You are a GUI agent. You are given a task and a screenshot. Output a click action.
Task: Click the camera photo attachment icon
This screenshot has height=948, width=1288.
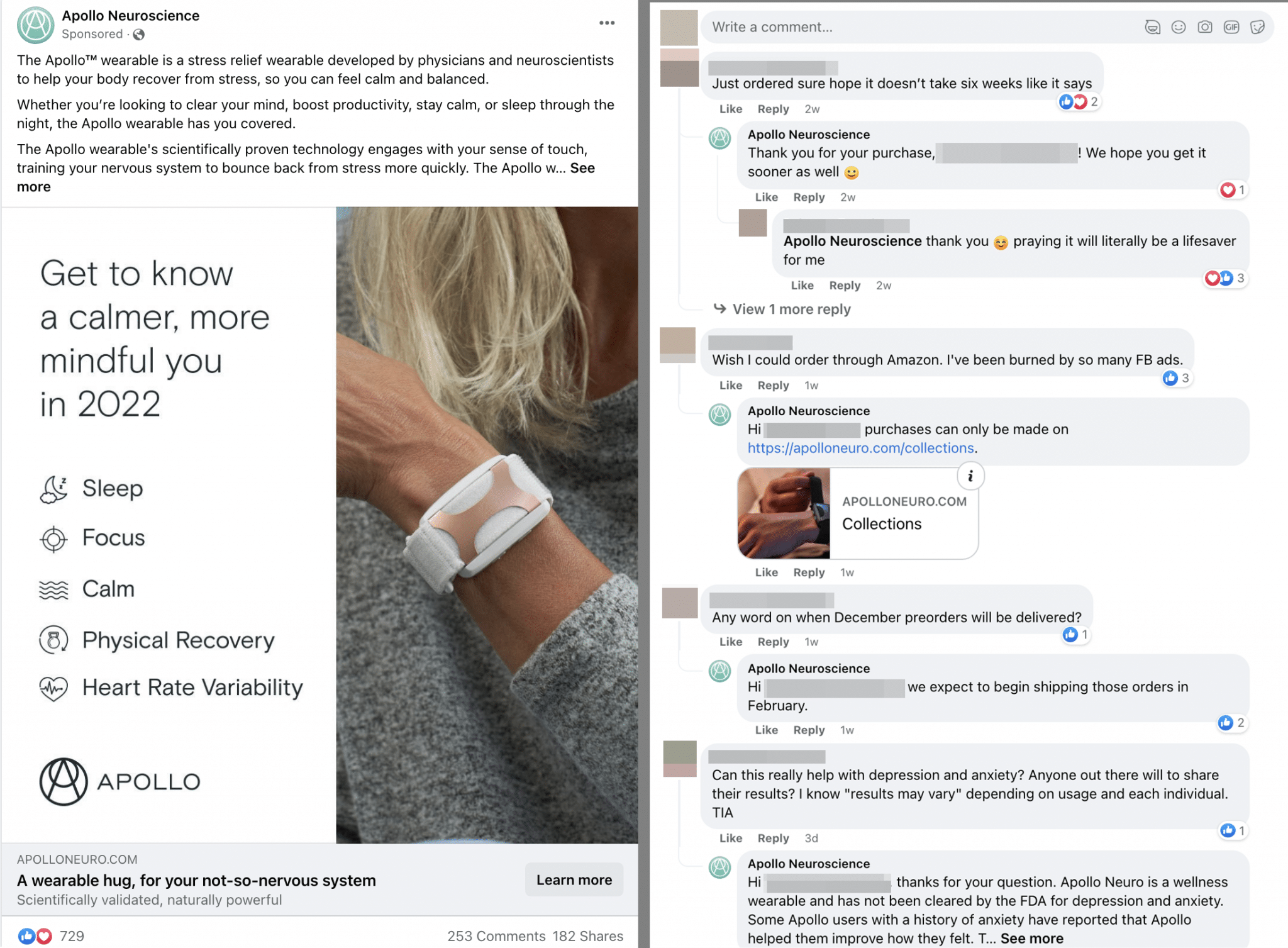point(1204,27)
